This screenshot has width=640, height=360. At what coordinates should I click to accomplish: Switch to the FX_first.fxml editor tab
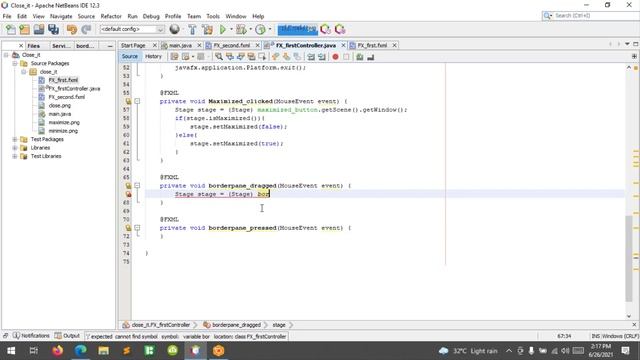372,45
